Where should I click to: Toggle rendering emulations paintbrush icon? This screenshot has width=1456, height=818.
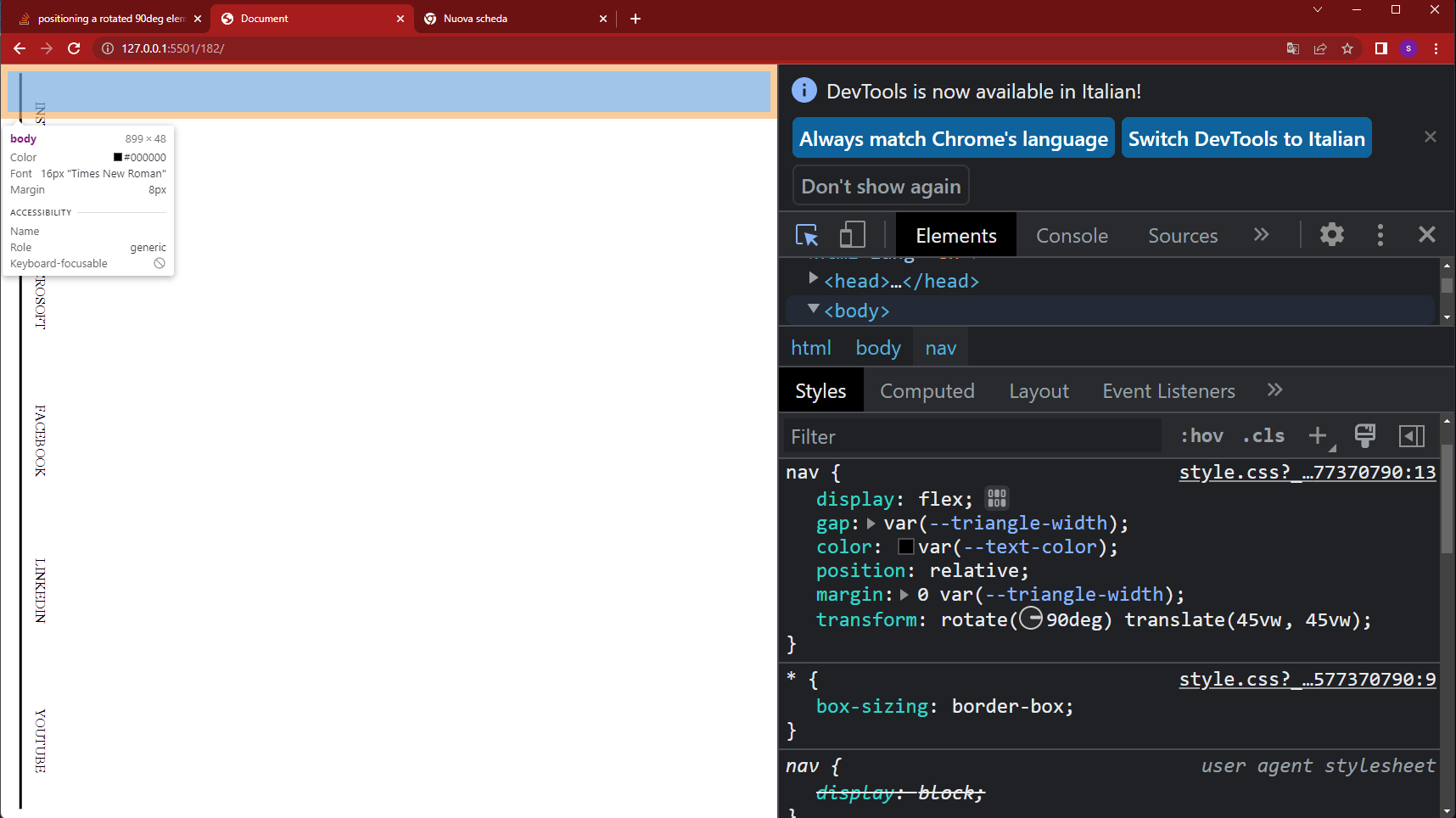1365,436
